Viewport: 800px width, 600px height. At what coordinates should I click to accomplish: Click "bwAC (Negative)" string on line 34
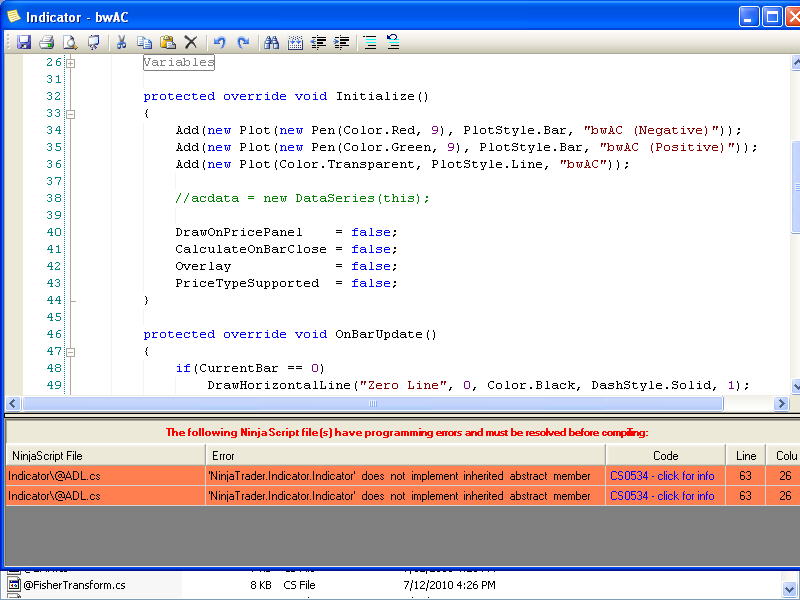651,130
